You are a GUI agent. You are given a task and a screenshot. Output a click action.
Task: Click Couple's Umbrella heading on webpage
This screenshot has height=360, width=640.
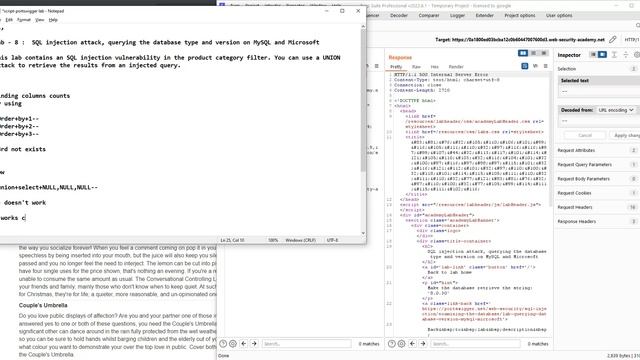click(43, 305)
